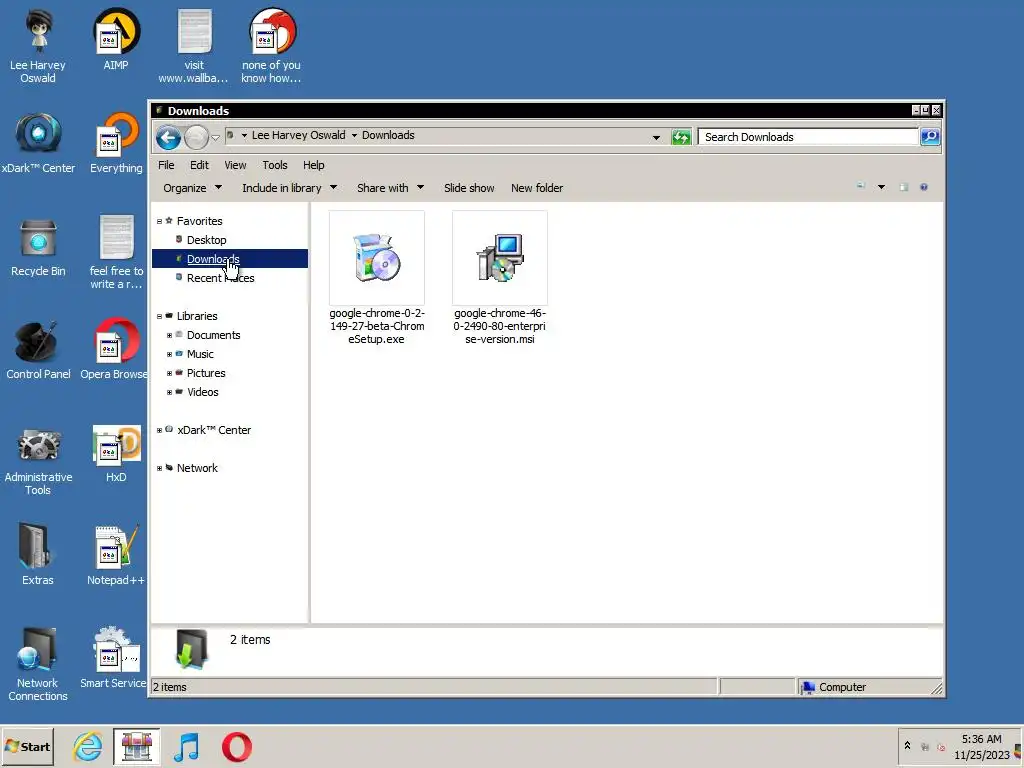
Task: Click the Downloads folder icon in details pane
Action: point(191,648)
